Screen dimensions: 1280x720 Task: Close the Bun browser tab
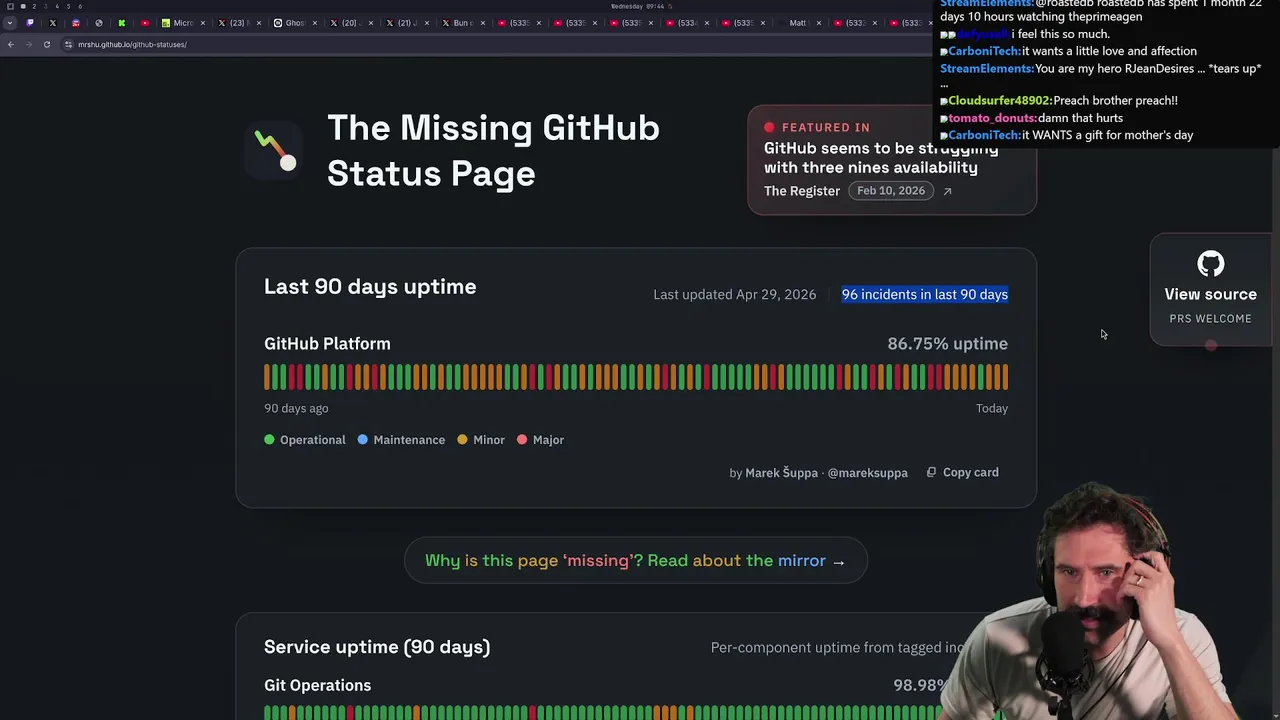point(483,23)
